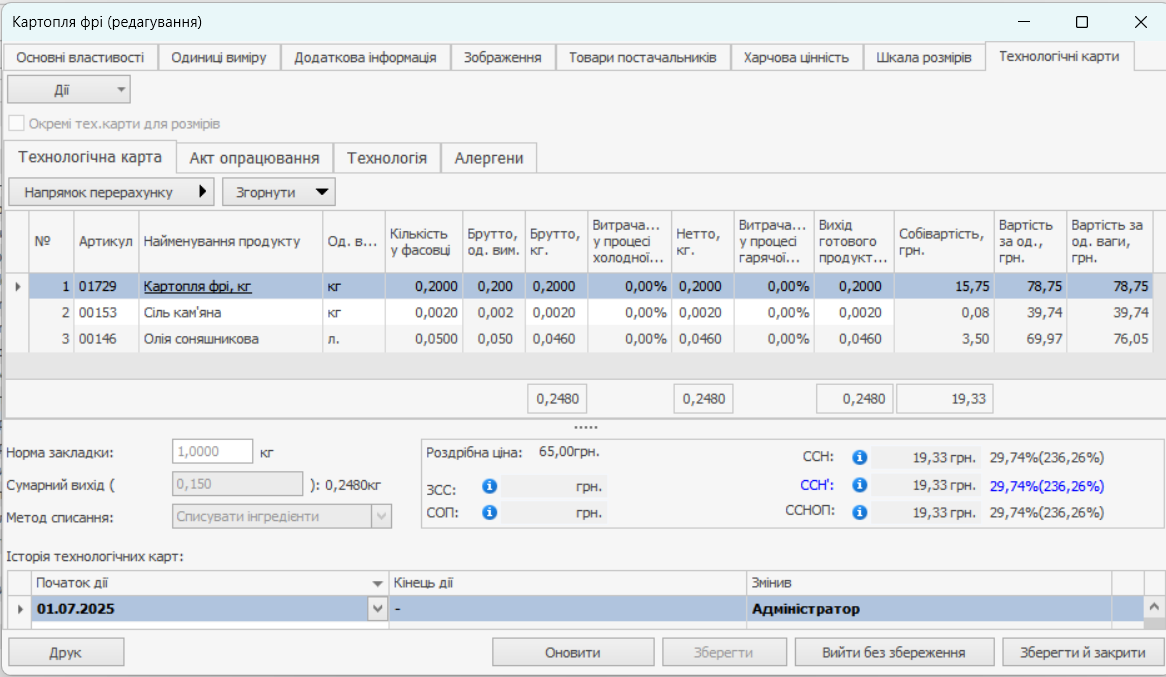Click the info icon next to СОП
Screen dimensions: 1166x677
coord(489,513)
